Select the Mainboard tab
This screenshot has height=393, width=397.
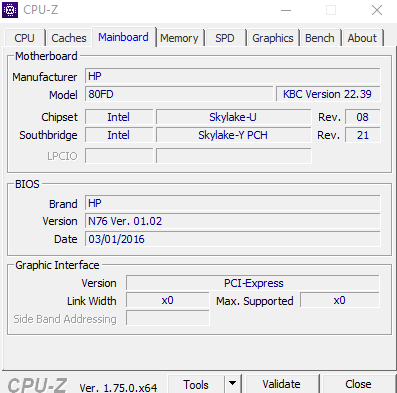(x=123, y=37)
